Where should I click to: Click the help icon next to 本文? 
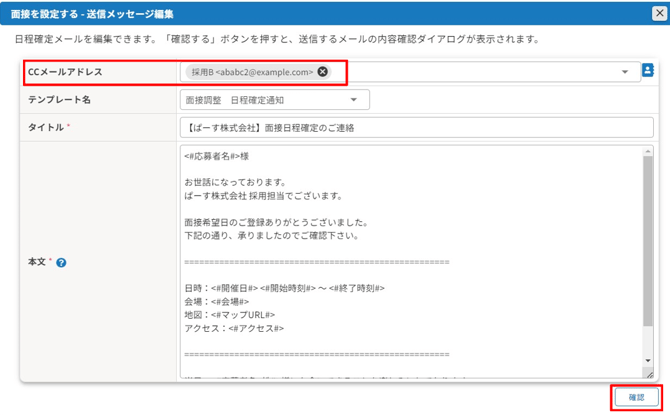[x=61, y=262]
